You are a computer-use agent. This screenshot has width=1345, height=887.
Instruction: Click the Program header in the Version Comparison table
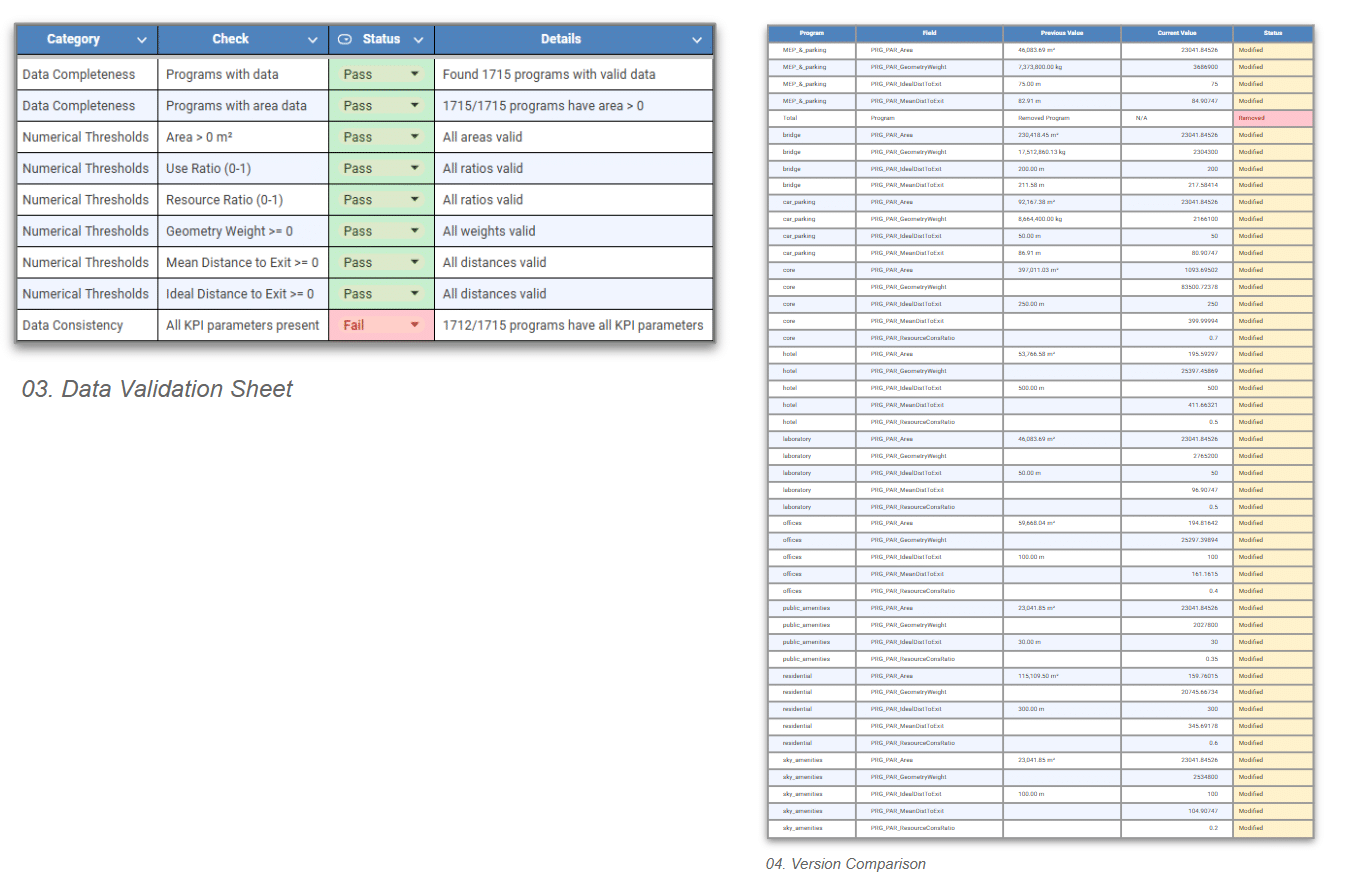click(811, 33)
